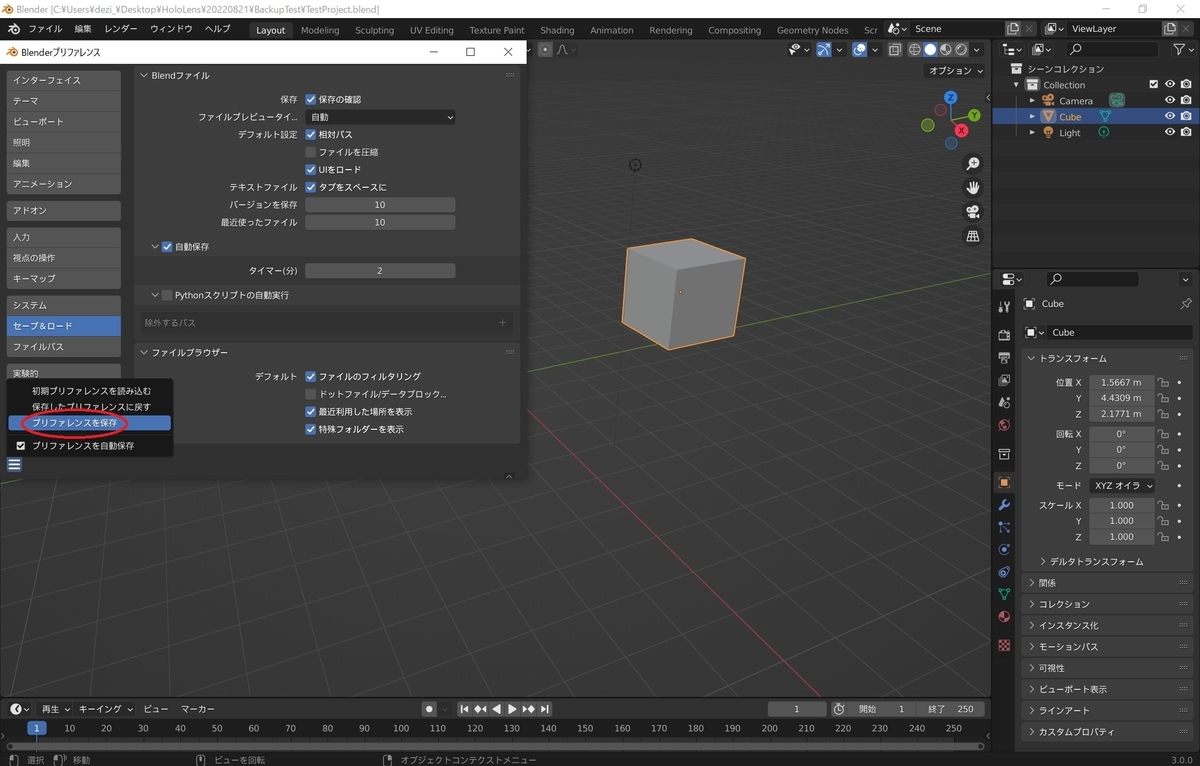Open the Modifier properties wrench icon
The width and height of the screenshot is (1200, 766).
click(1004, 505)
